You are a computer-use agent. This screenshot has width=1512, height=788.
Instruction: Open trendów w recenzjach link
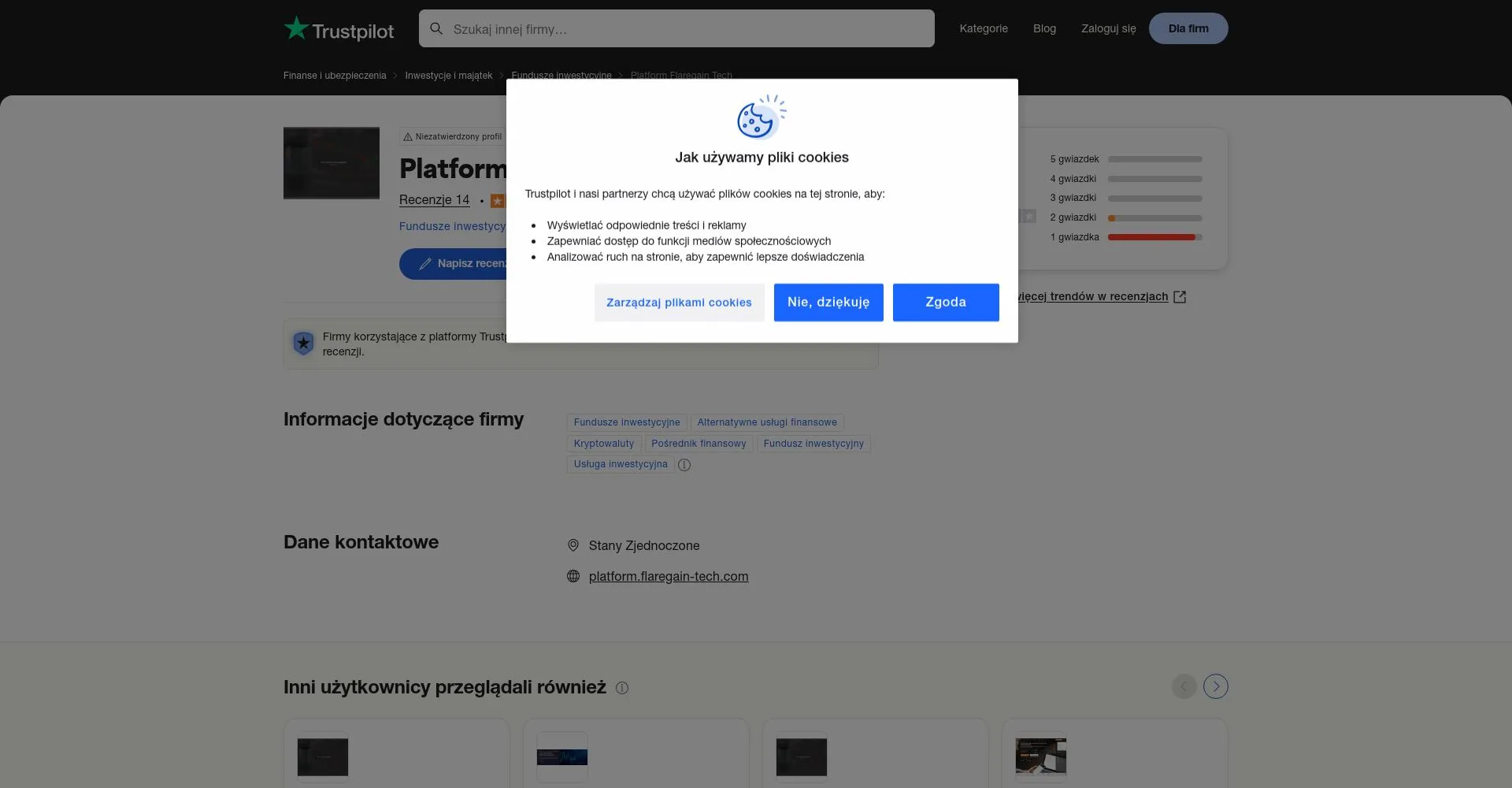pyautogui.click(x=1093, y=296)
